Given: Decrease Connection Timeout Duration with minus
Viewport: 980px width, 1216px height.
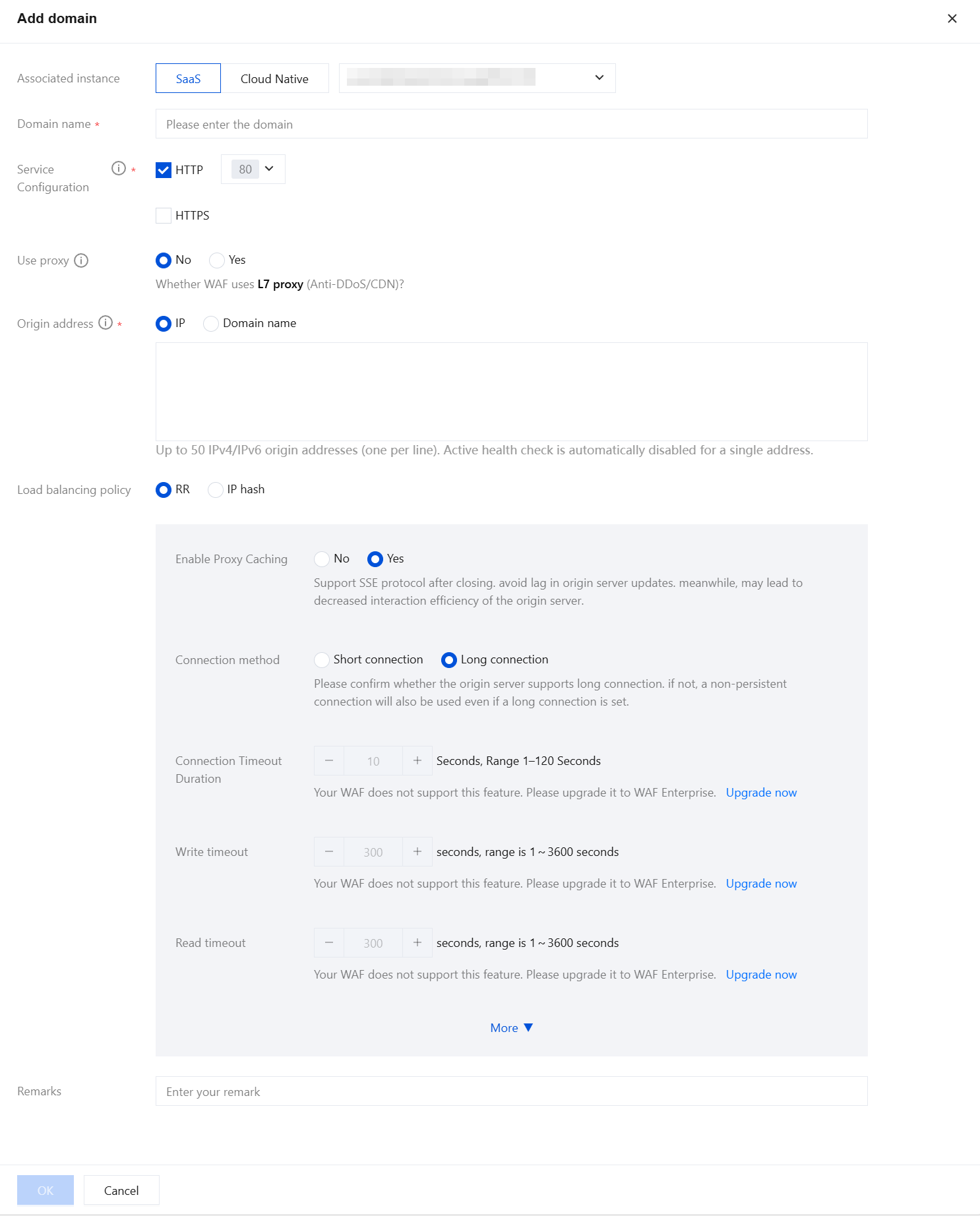Looking at the screenshot, I should tap(329, 761).
